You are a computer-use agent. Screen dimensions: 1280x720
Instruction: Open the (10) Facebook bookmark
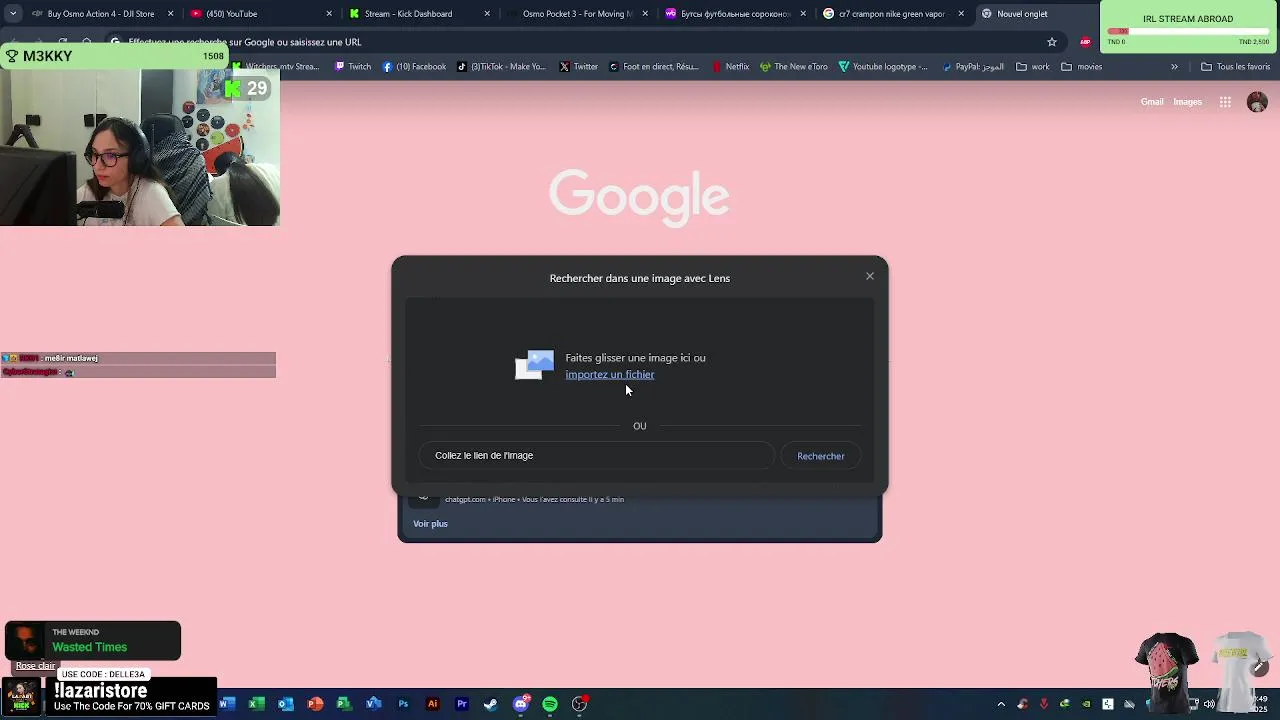(414, 67)
